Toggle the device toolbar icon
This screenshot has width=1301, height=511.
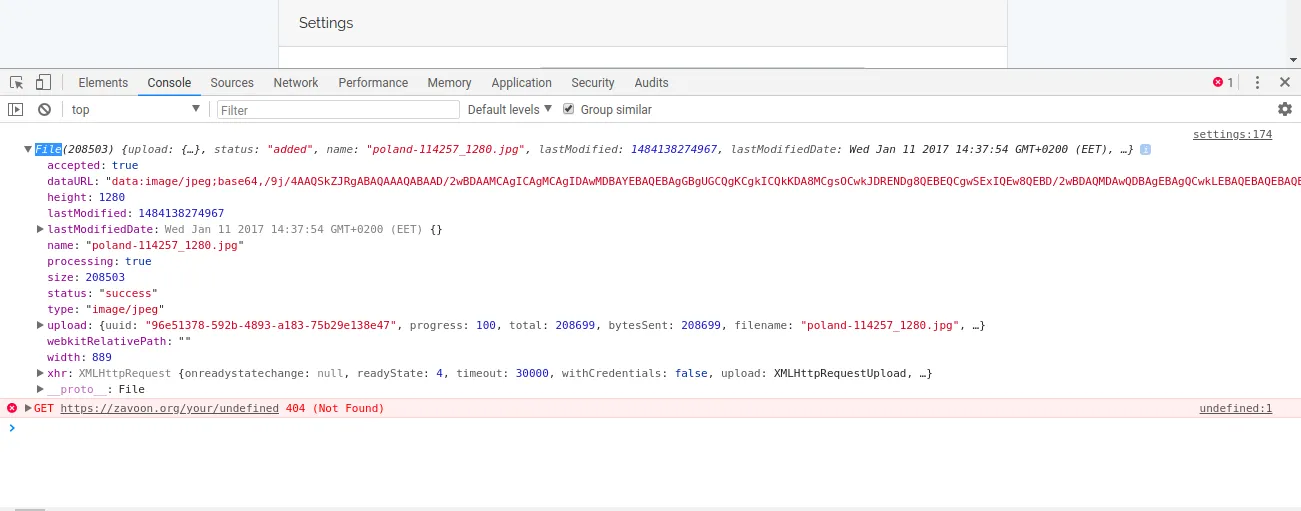click(x=43, y=83)
